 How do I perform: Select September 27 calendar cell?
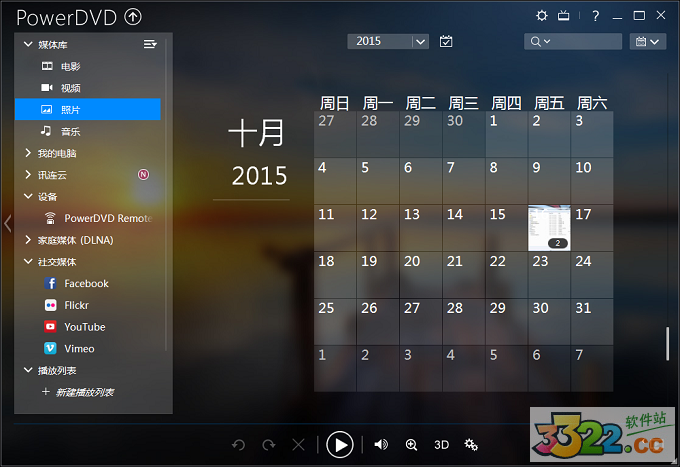[335, 134]
